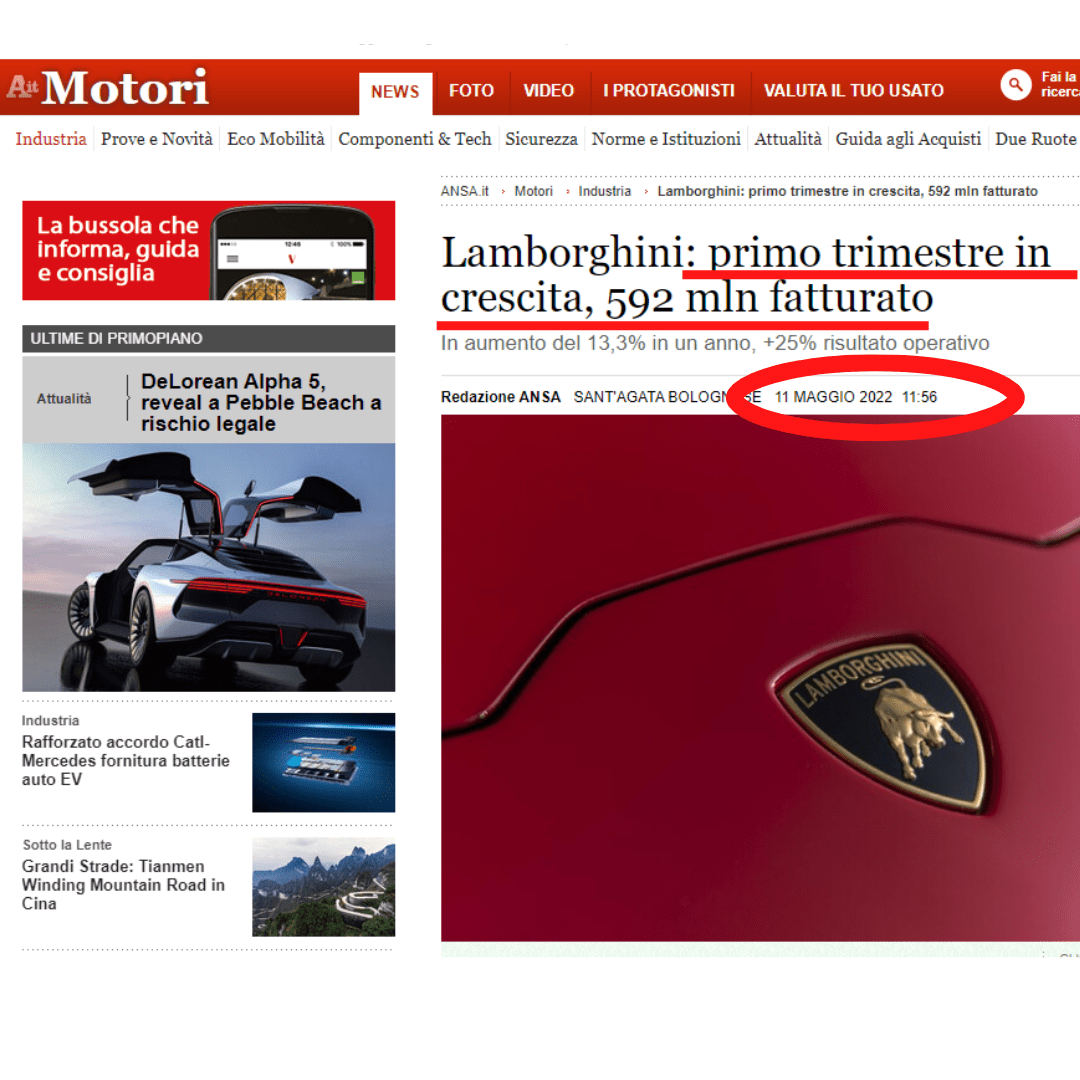
Task: Open Prove e Novità category
Action: point(157,139)
